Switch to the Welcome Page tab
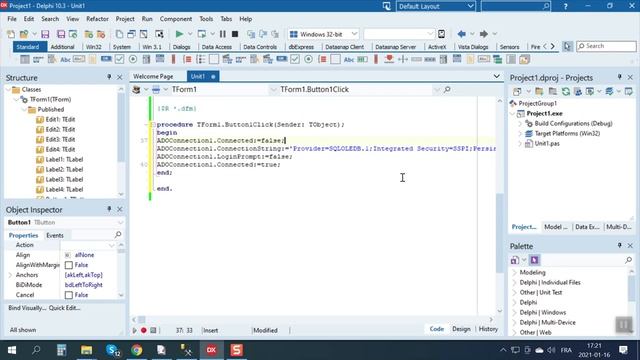Image resolution: width=640 pixels, height=360 pixels. point(153,76)
